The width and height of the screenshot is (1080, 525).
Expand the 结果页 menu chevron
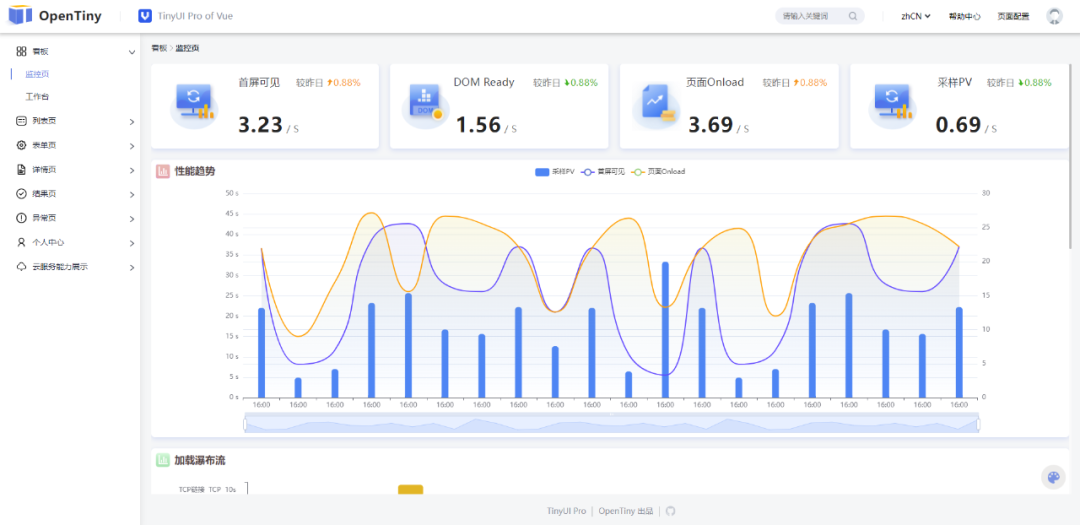click(132, 194)
